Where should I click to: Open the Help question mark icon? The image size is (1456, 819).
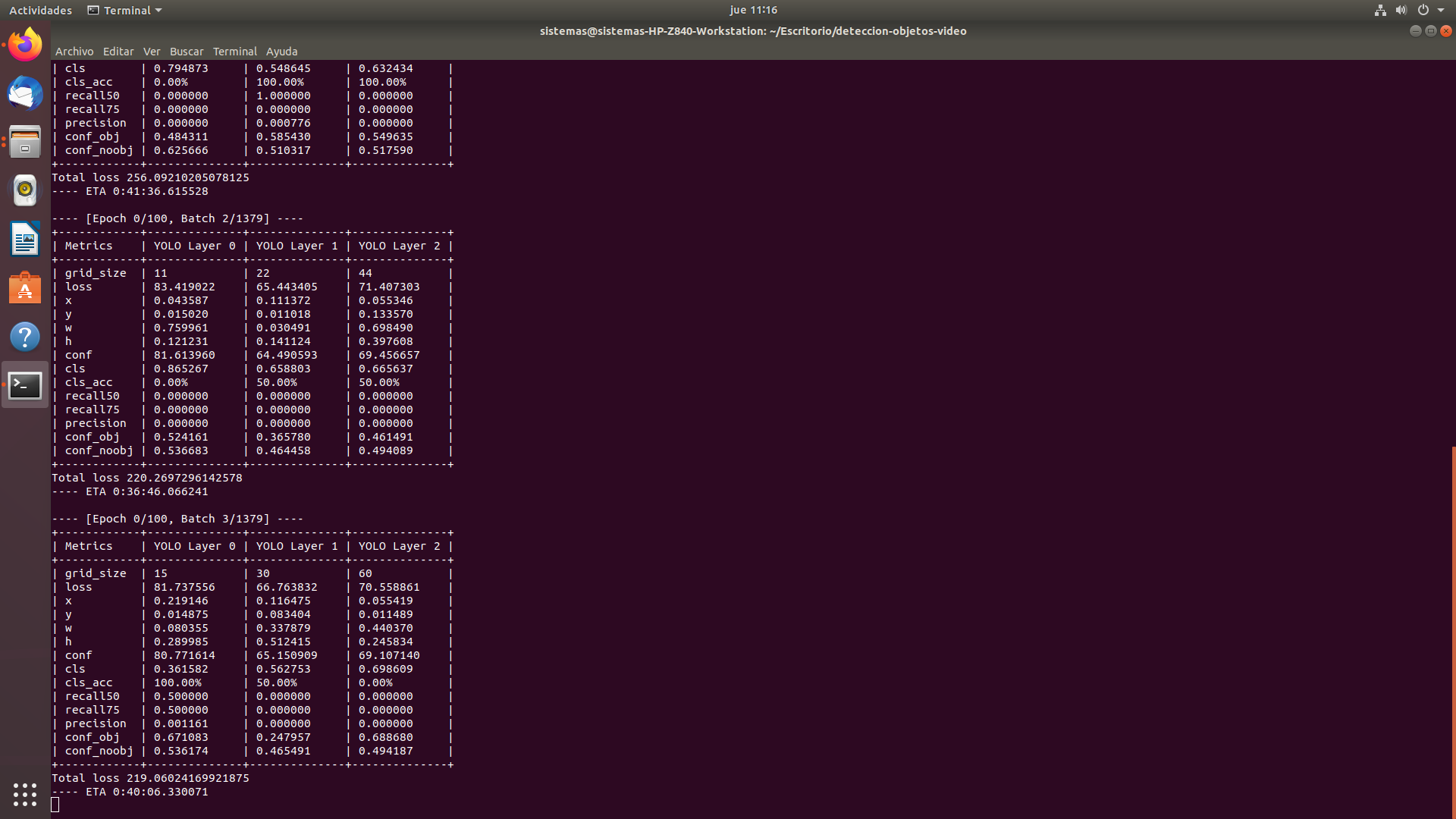[x=25, y=337]
